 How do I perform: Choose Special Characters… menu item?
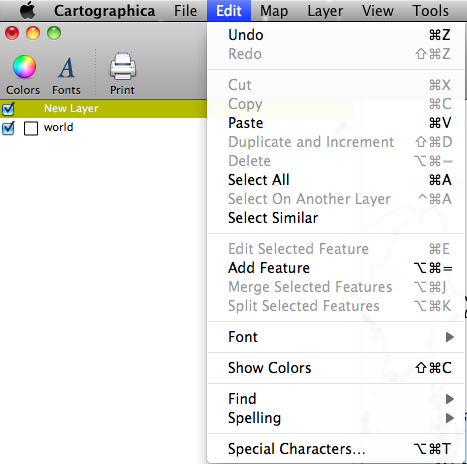click(335, 449)
